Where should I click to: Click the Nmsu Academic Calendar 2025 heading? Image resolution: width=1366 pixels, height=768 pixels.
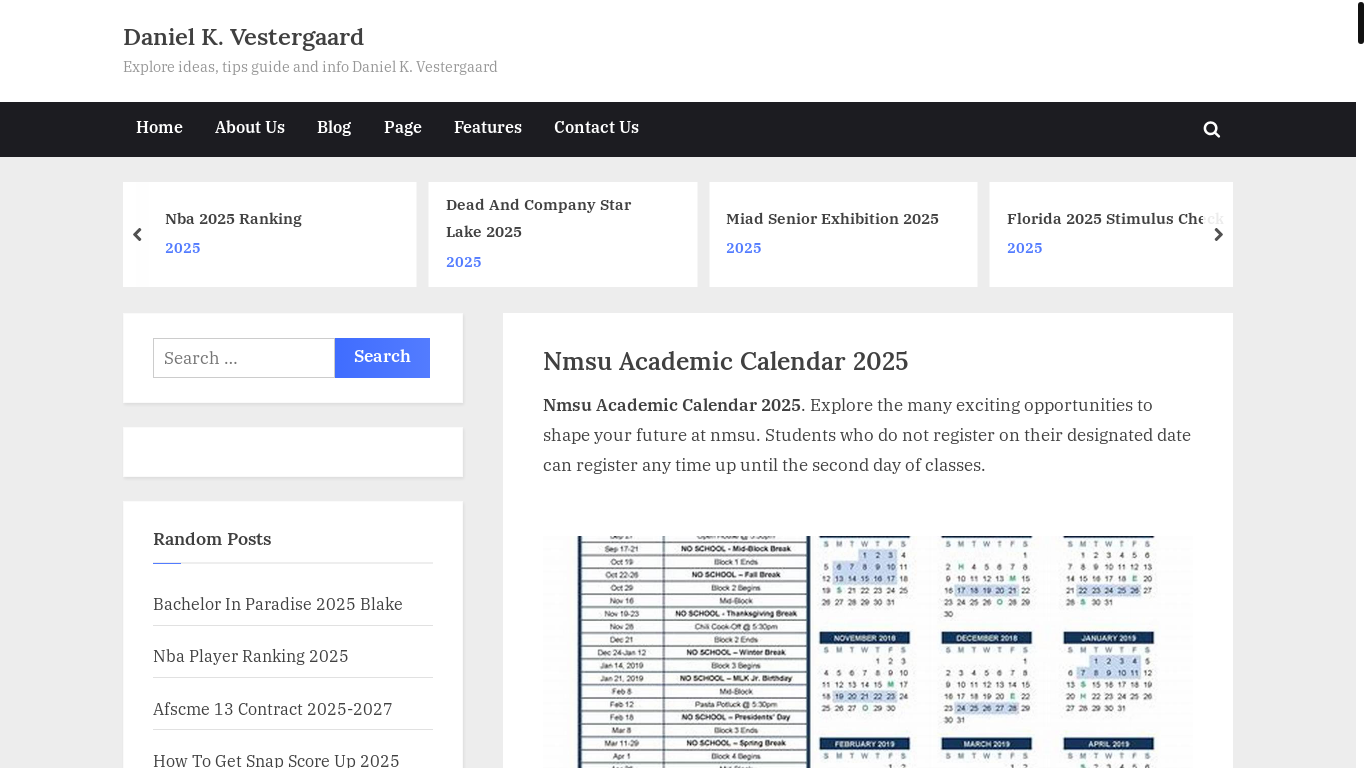(726, 361)
